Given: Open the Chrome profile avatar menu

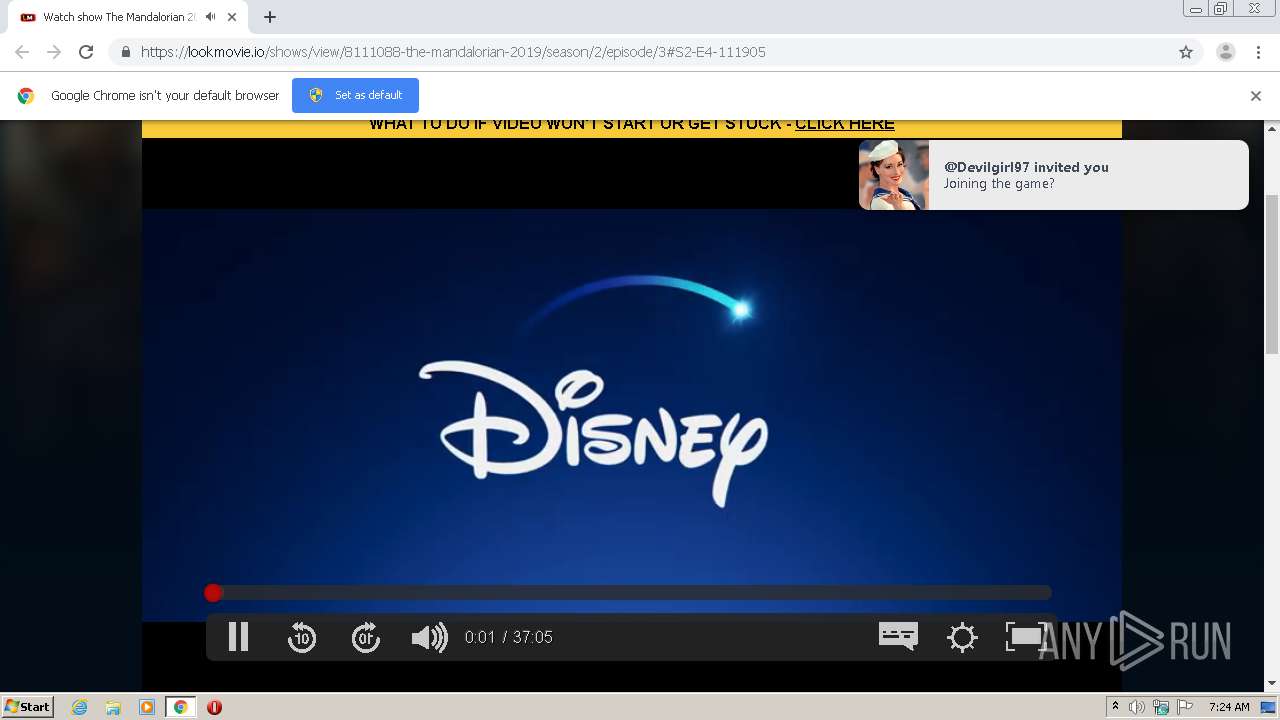Looking at the screenshot, I should [x=1226, y=52].
